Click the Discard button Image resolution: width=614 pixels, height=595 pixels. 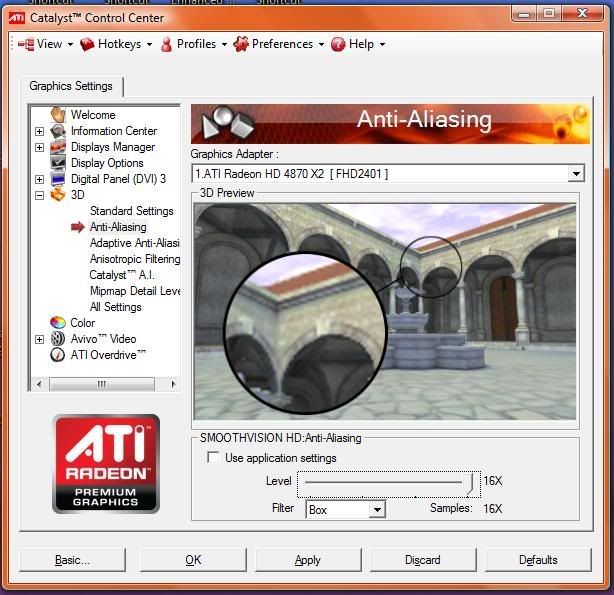tap(423, 560)
